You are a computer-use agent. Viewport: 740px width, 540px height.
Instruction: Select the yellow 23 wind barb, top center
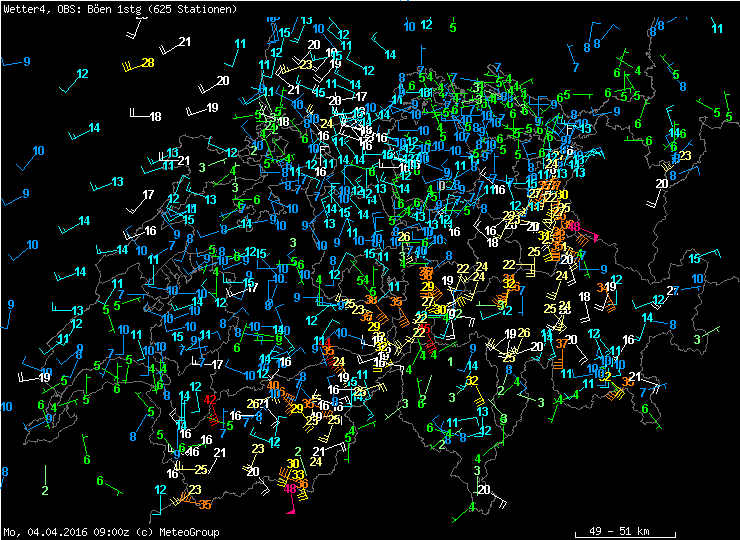pos(306,65)
